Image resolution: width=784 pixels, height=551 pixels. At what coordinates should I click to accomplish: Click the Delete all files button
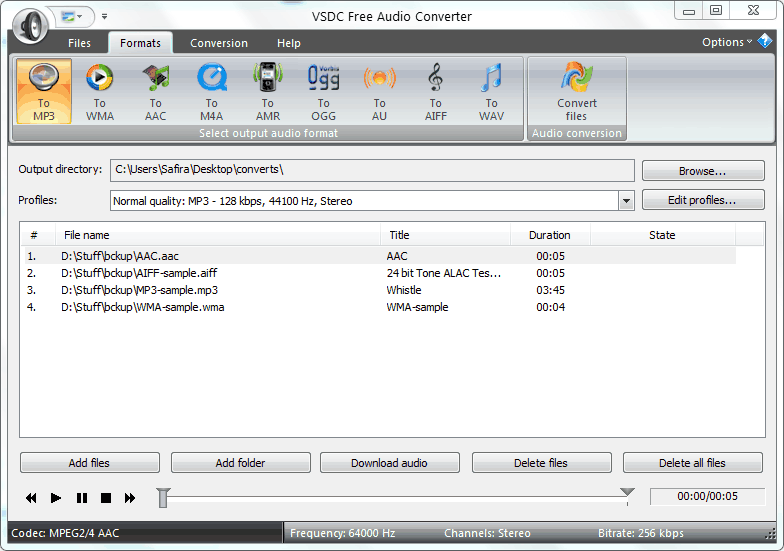point(692,463)
